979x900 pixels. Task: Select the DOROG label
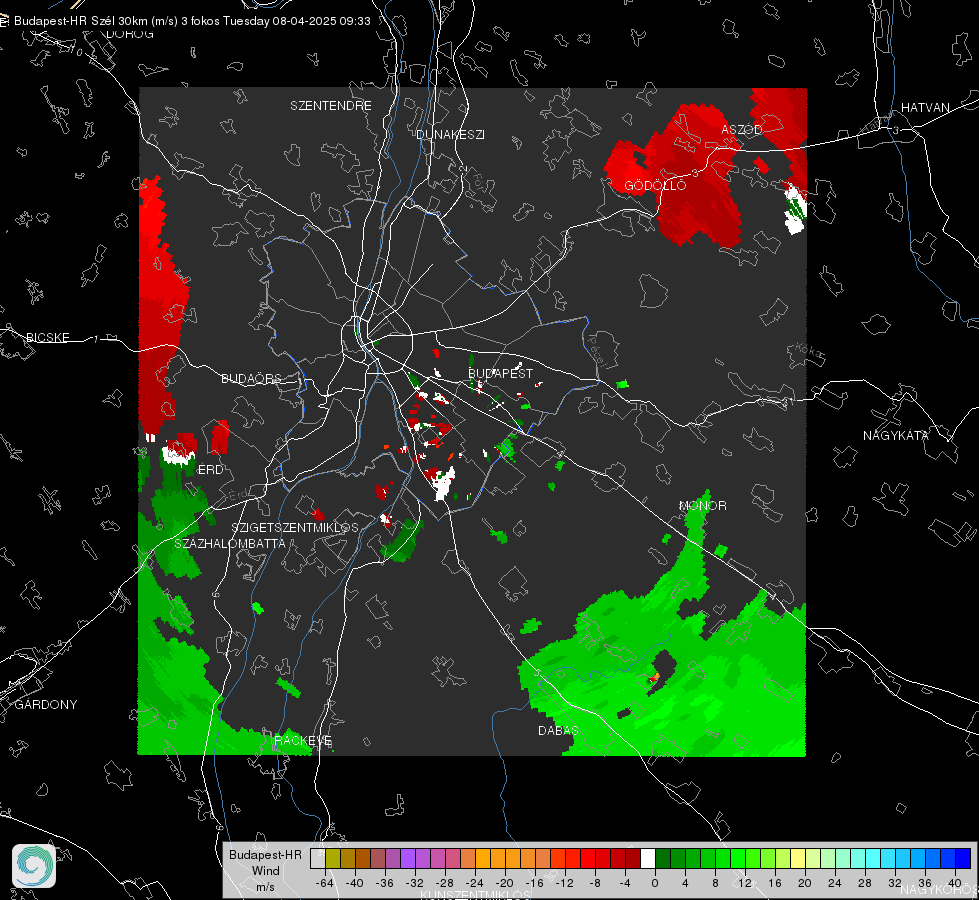(130, 34)
